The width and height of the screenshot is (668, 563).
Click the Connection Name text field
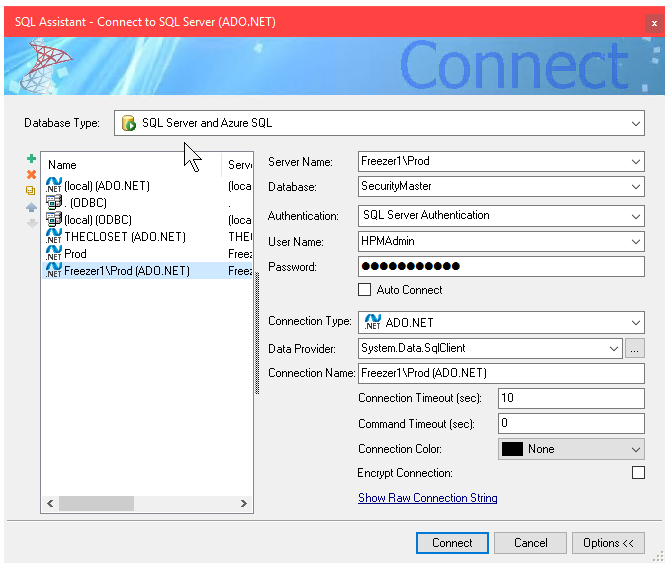click(501, 373)
